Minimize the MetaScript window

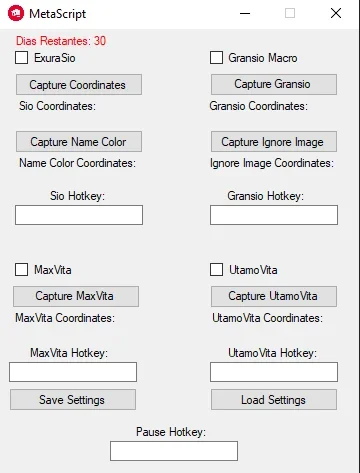245,14
